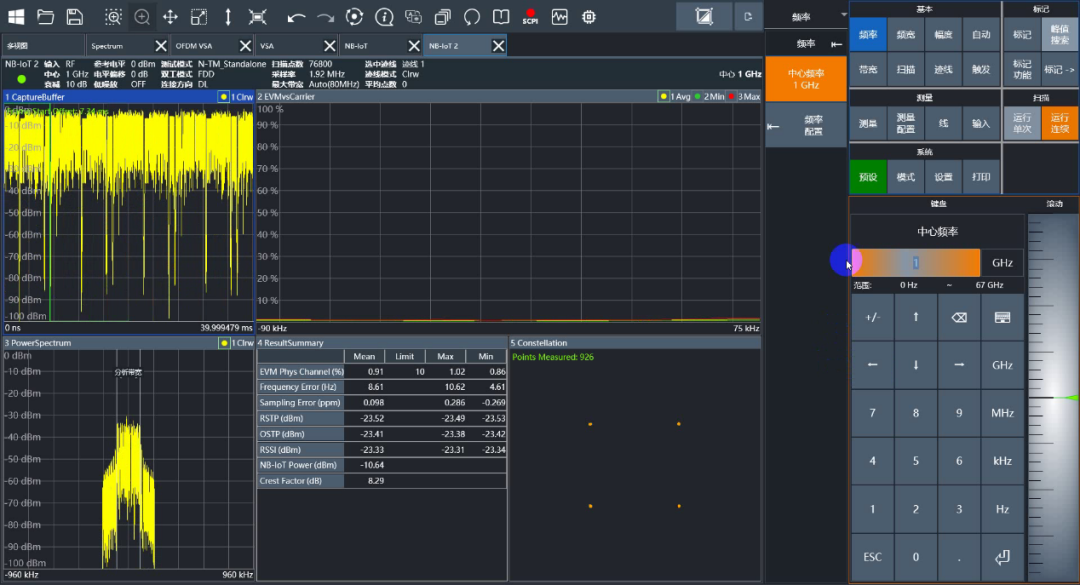
Task: Close the Spectrum tab
Action: tap(160, 45)
